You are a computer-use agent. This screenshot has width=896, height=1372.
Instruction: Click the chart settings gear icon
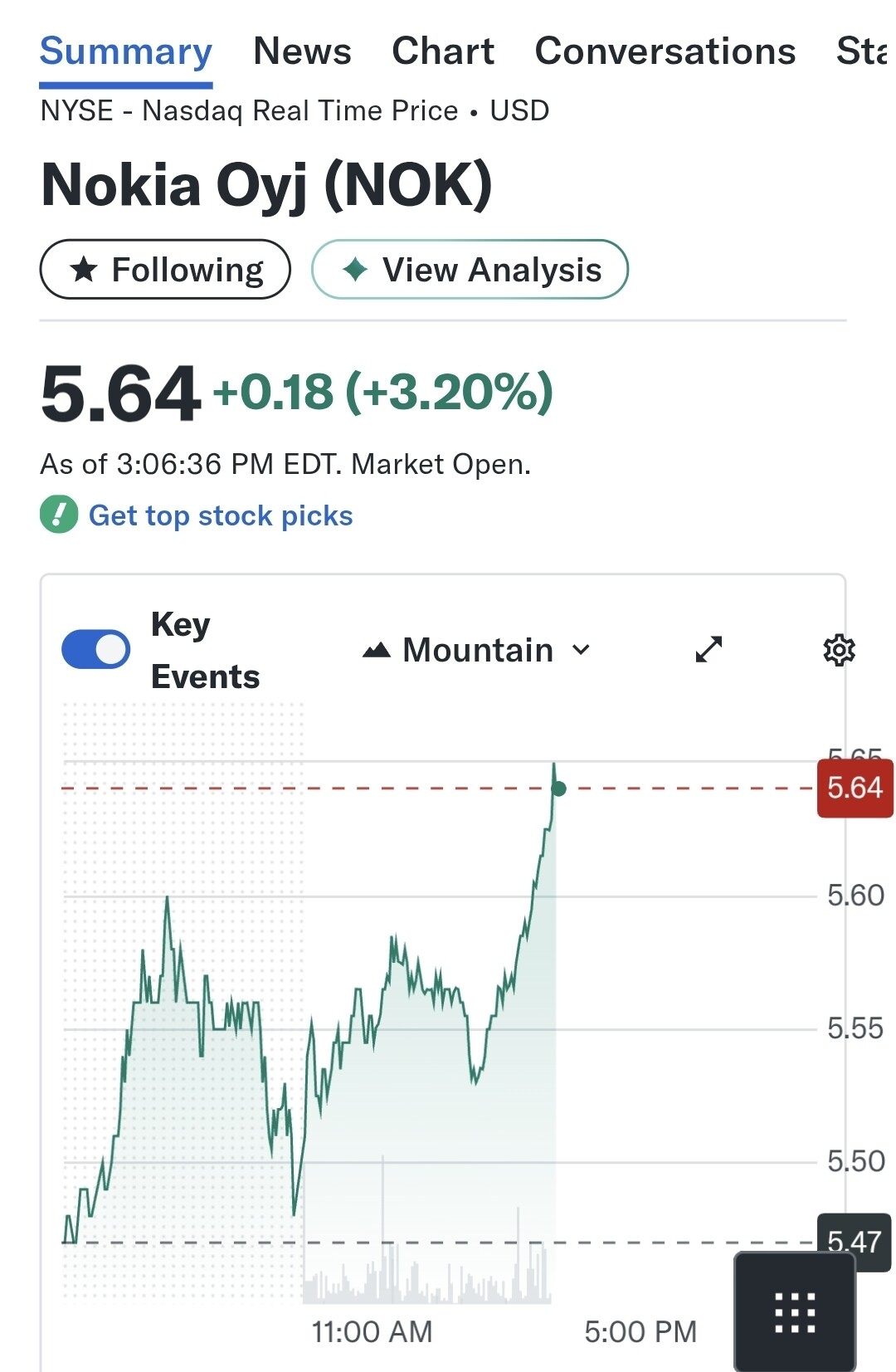click(x=839, y=650)
